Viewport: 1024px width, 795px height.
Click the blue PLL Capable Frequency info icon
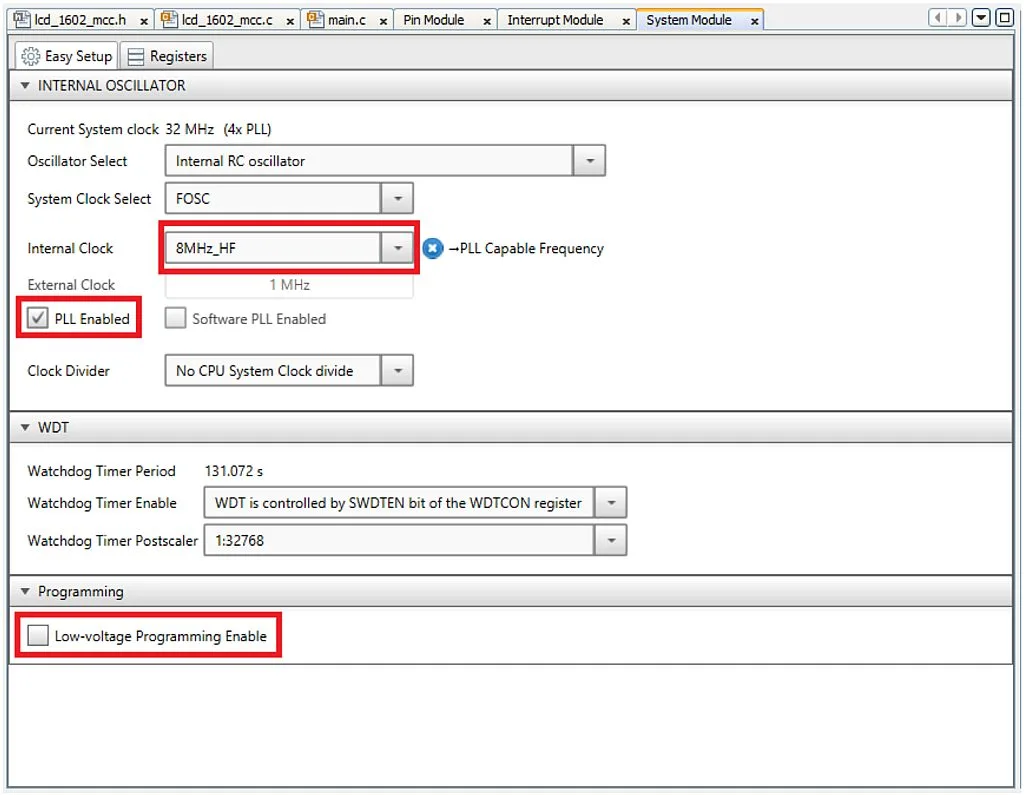pyautogui.click(x=432, y=248)
